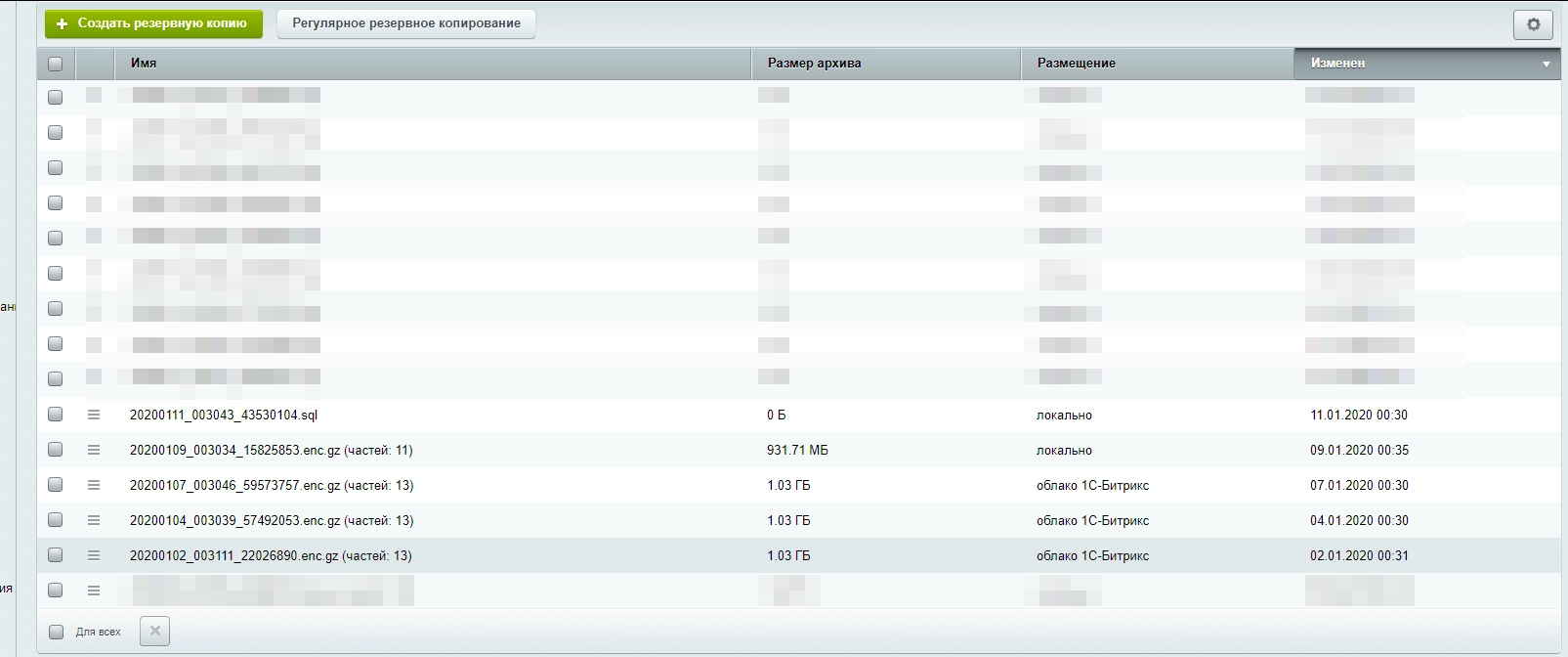Viewport: 1568px width, 657px height.
Task: Select checkbox for backup dated 07.01.2020 00:30
Action: pos(56,485)
